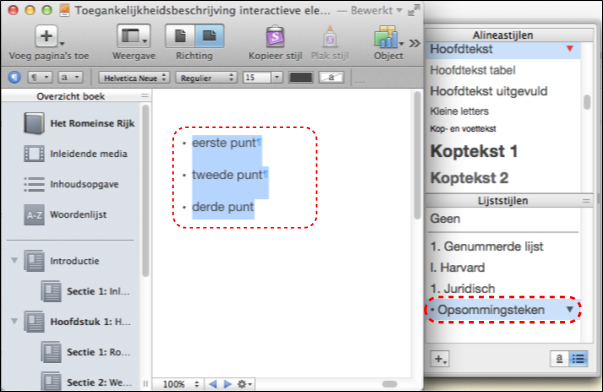603x392 pixels.
Task: Collapse the Hoofdstuk 1 disclosure triangle
Action: pyautogui.click(x=14, y=321)
